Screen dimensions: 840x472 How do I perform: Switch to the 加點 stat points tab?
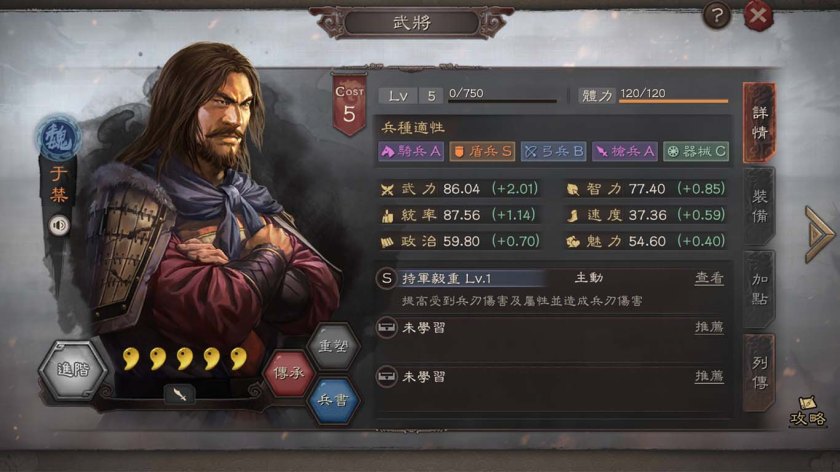point(759,289)
